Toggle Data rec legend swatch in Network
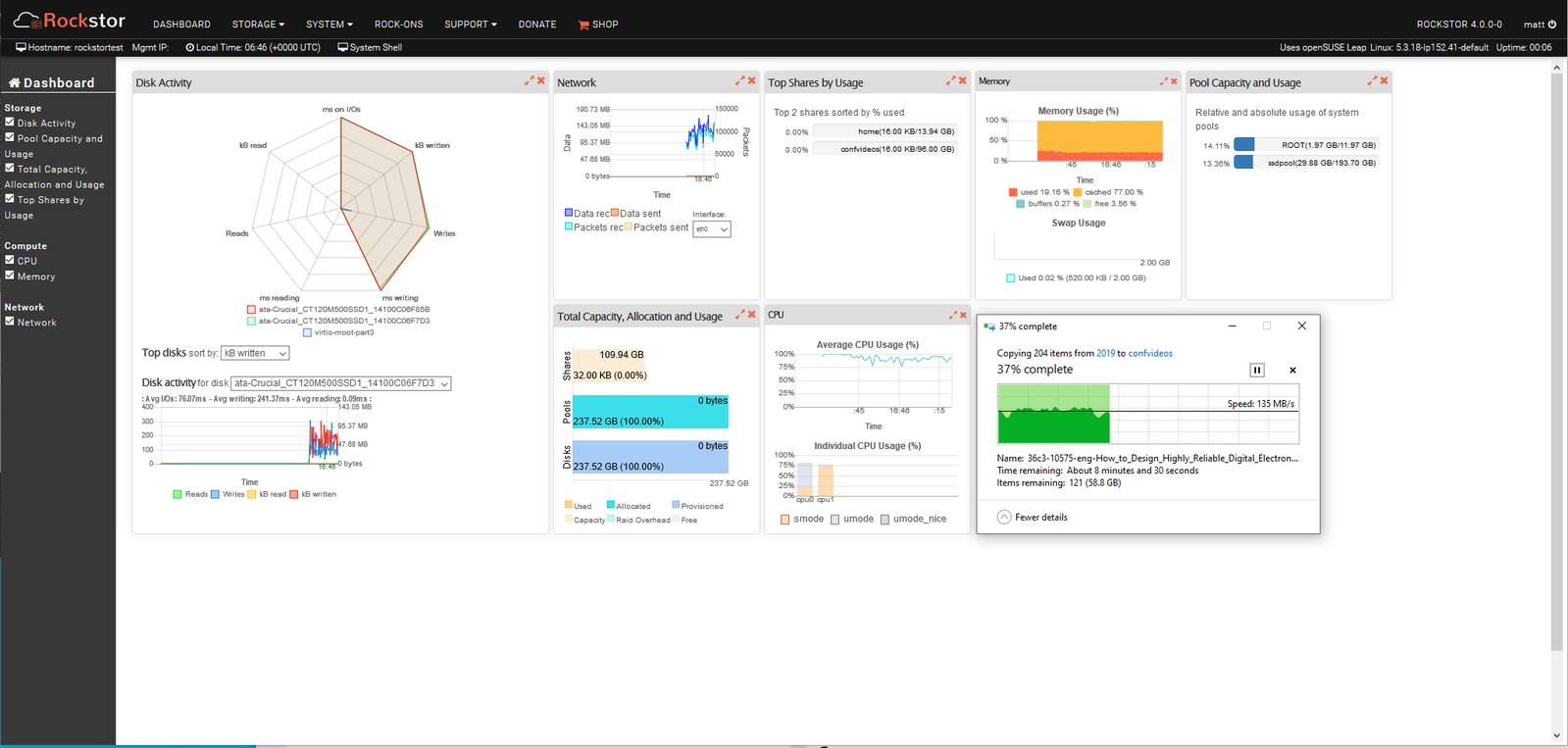 (x=569, y=212)
